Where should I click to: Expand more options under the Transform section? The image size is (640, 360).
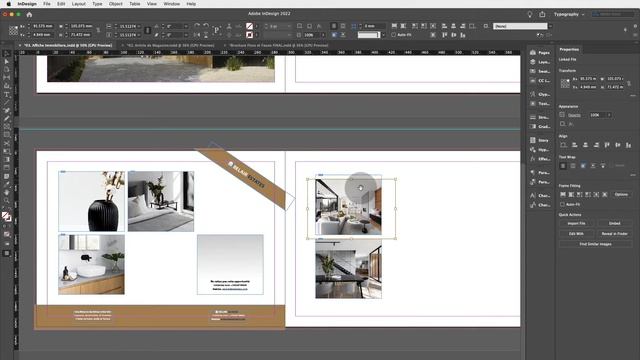(633, 96)
